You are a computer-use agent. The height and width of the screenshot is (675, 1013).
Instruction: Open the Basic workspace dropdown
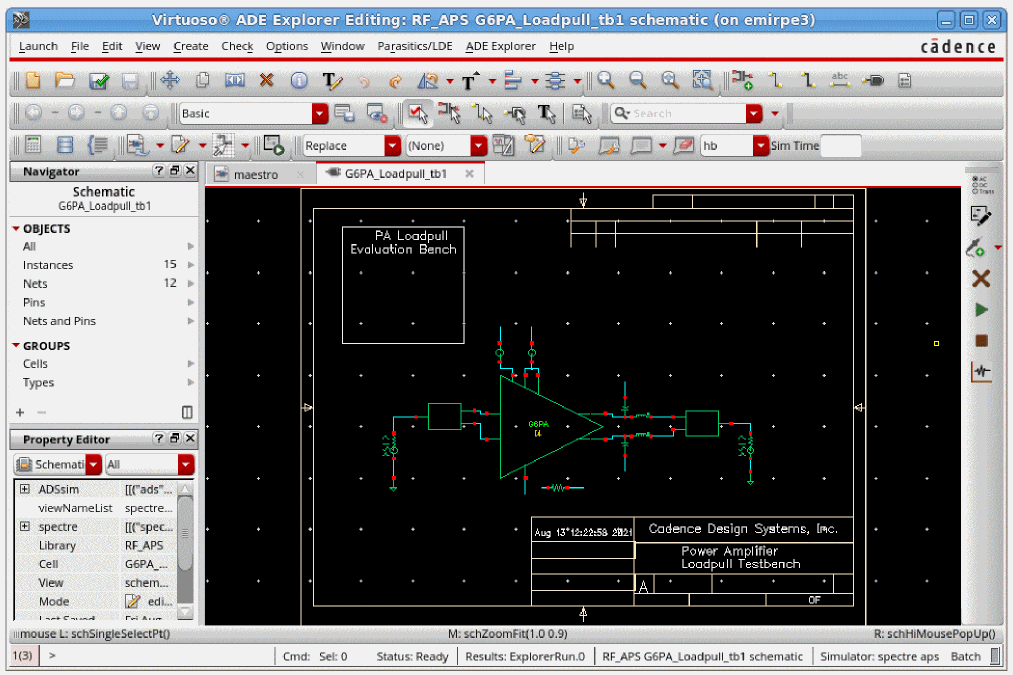tap(319, 114)
